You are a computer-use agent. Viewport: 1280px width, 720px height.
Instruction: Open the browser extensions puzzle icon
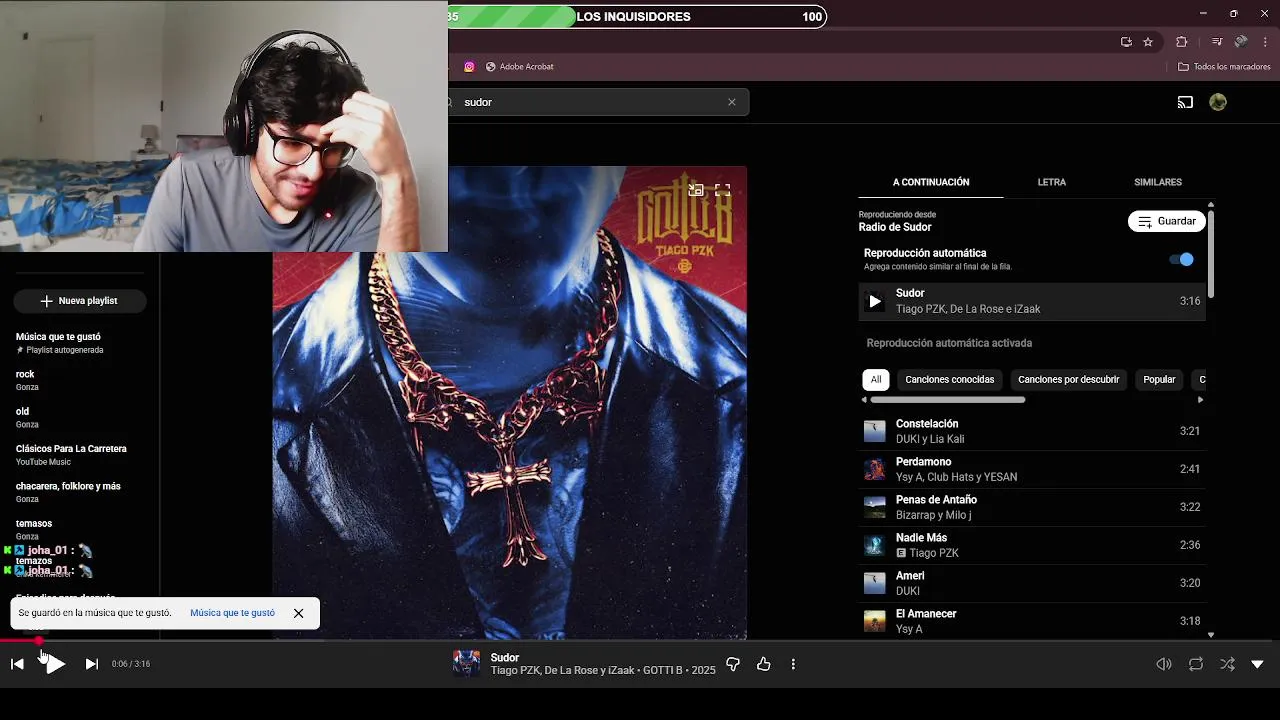tap(1181, 42)
